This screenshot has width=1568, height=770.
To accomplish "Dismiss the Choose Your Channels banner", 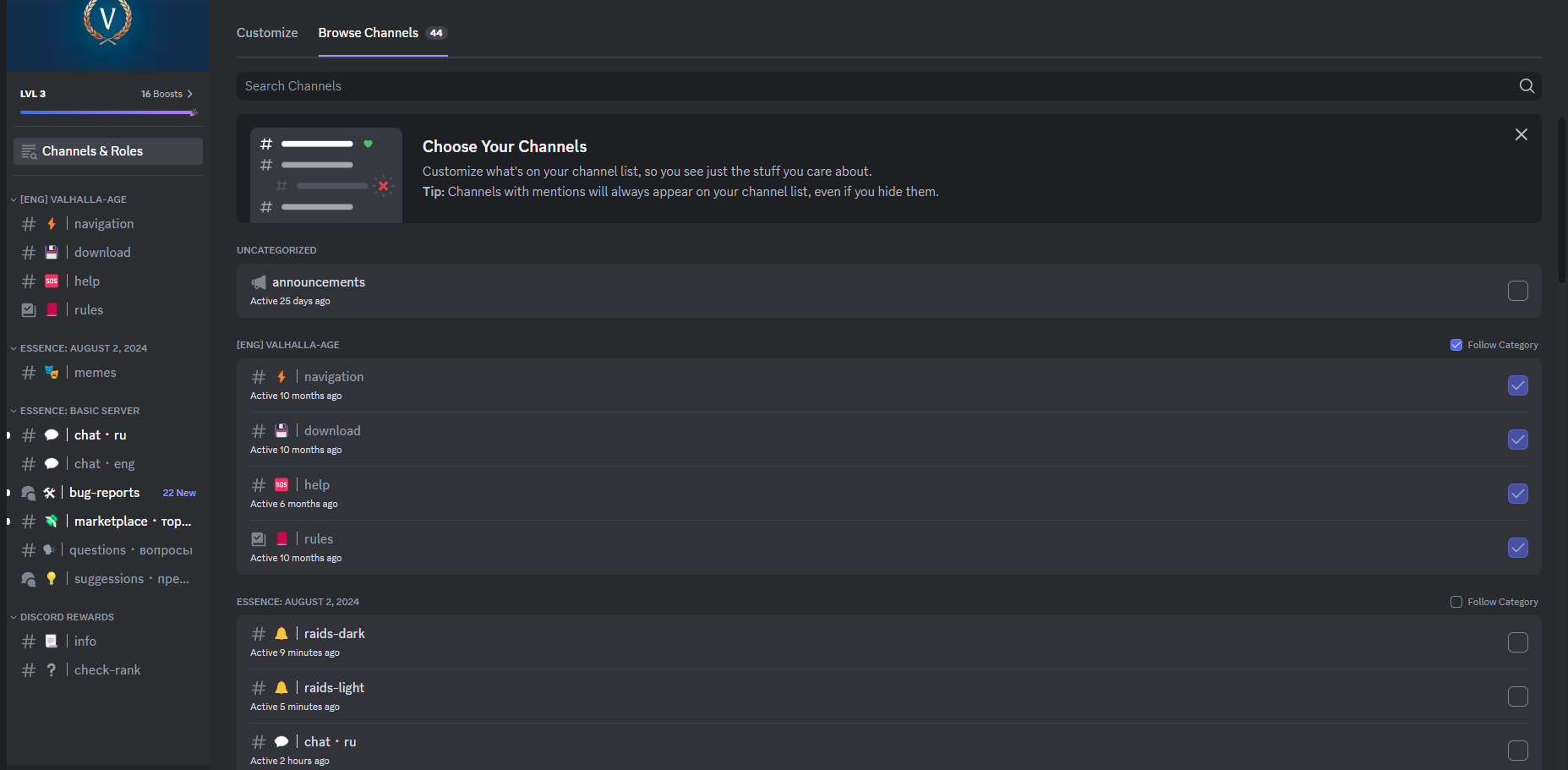I will click(x=1521, y=134).
